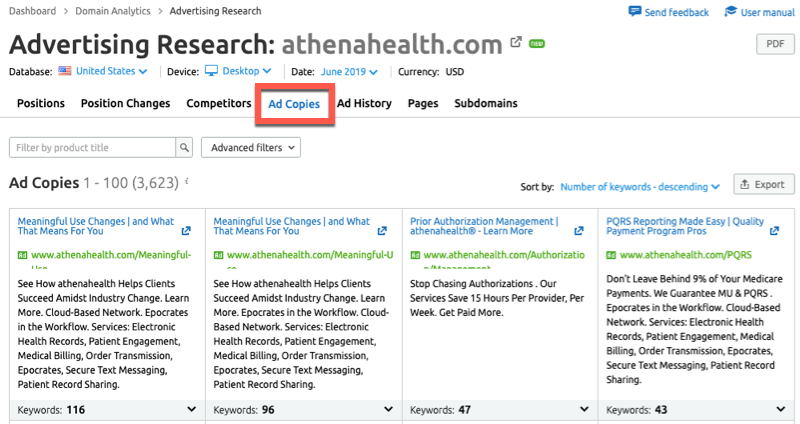
Task: Click the search magnifier icon in filter box
Action: click(x=184, y=148)
